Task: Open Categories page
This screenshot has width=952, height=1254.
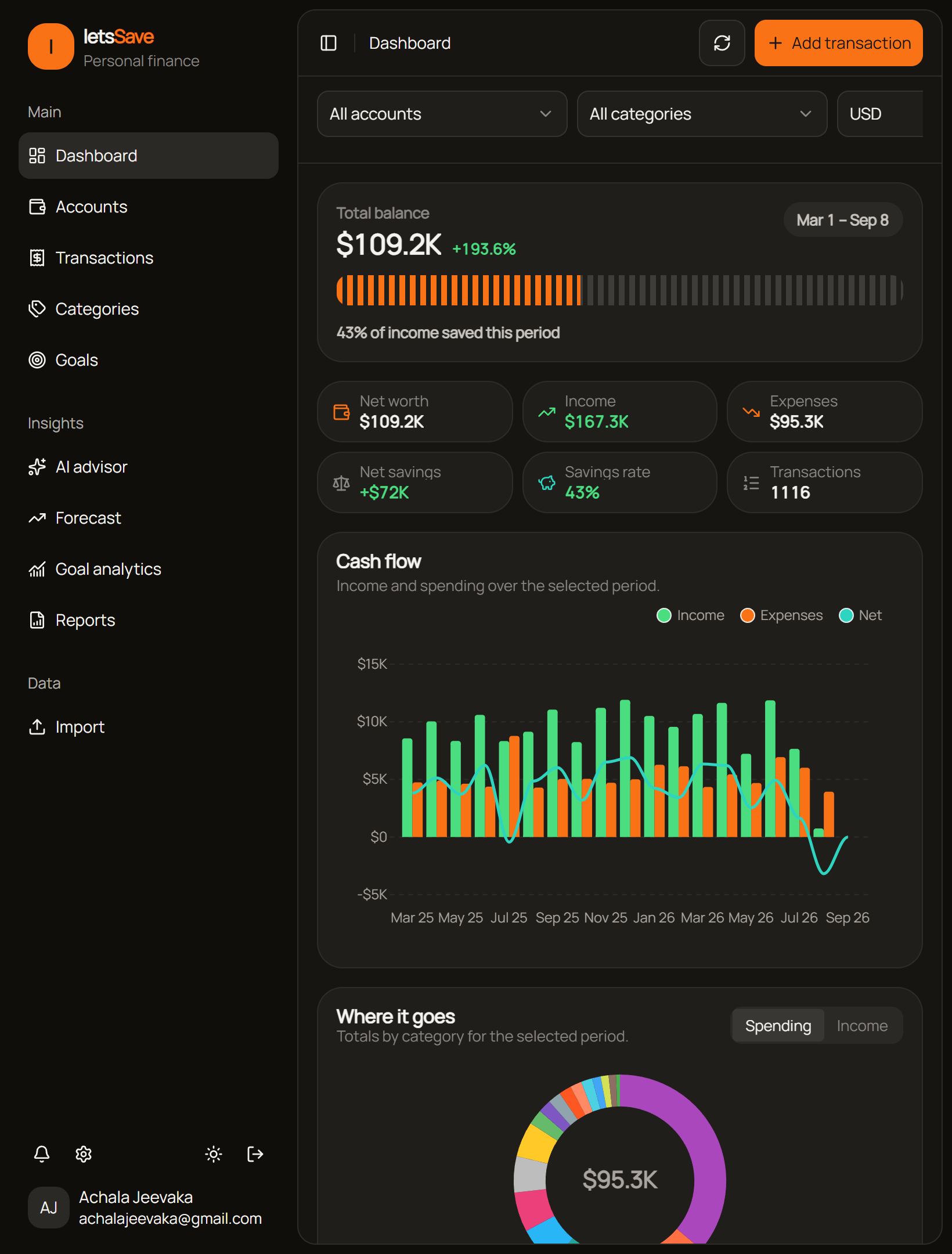Action: click(149, 309)
